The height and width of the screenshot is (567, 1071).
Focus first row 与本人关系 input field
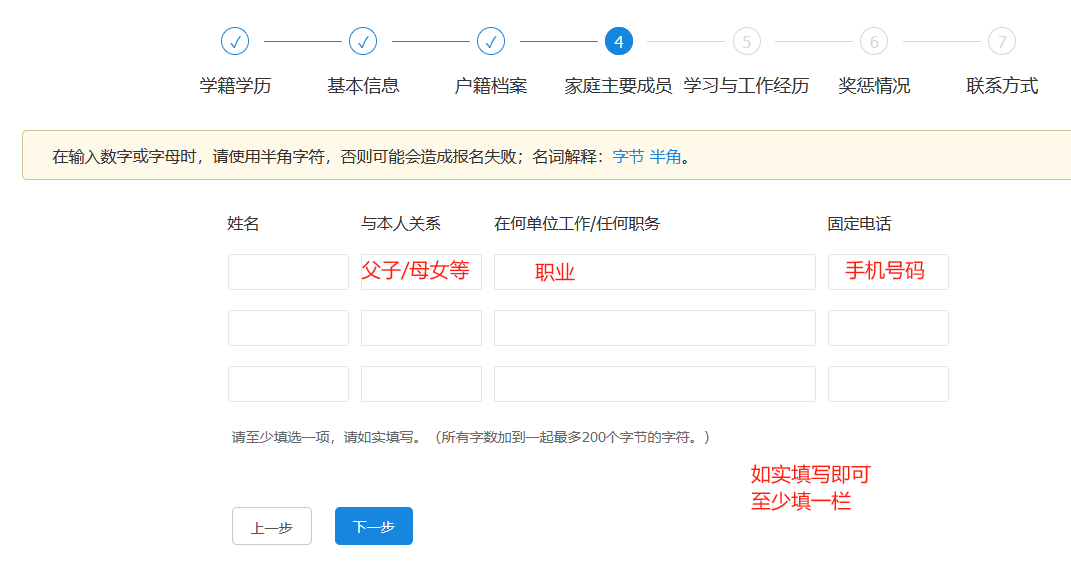coord(421,272)
